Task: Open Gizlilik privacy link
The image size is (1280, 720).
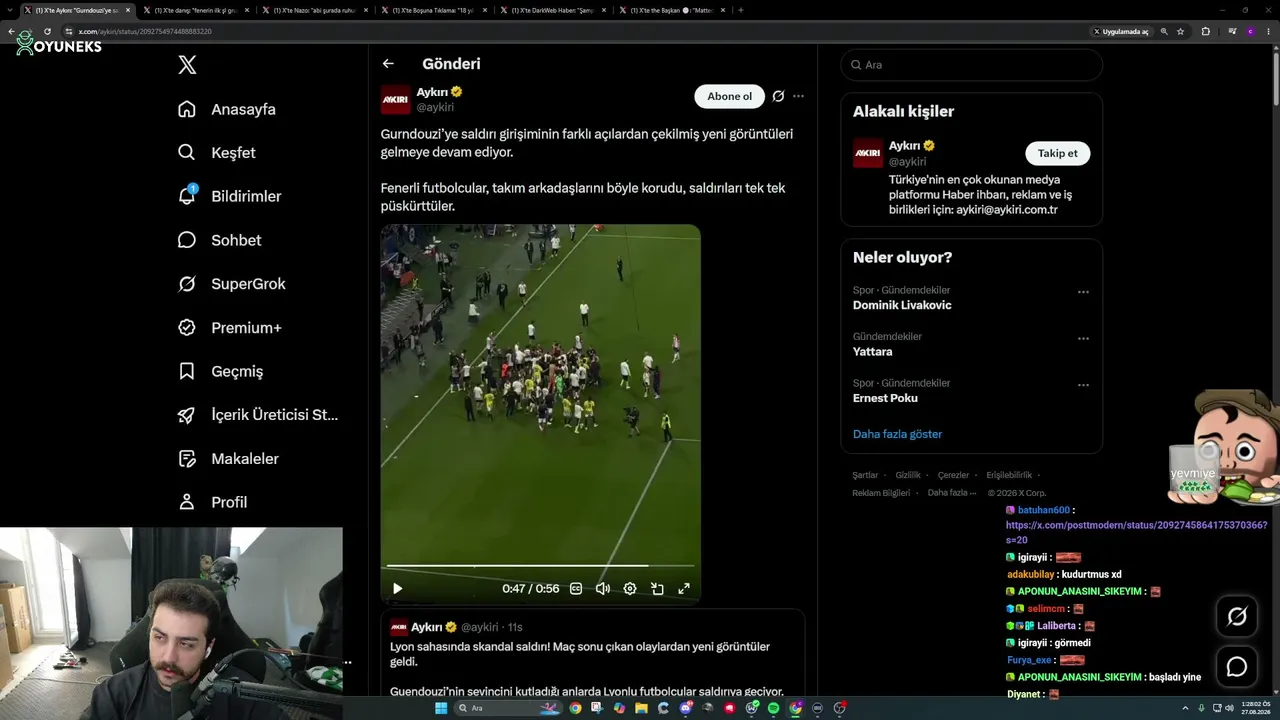Action: (908, 475)
